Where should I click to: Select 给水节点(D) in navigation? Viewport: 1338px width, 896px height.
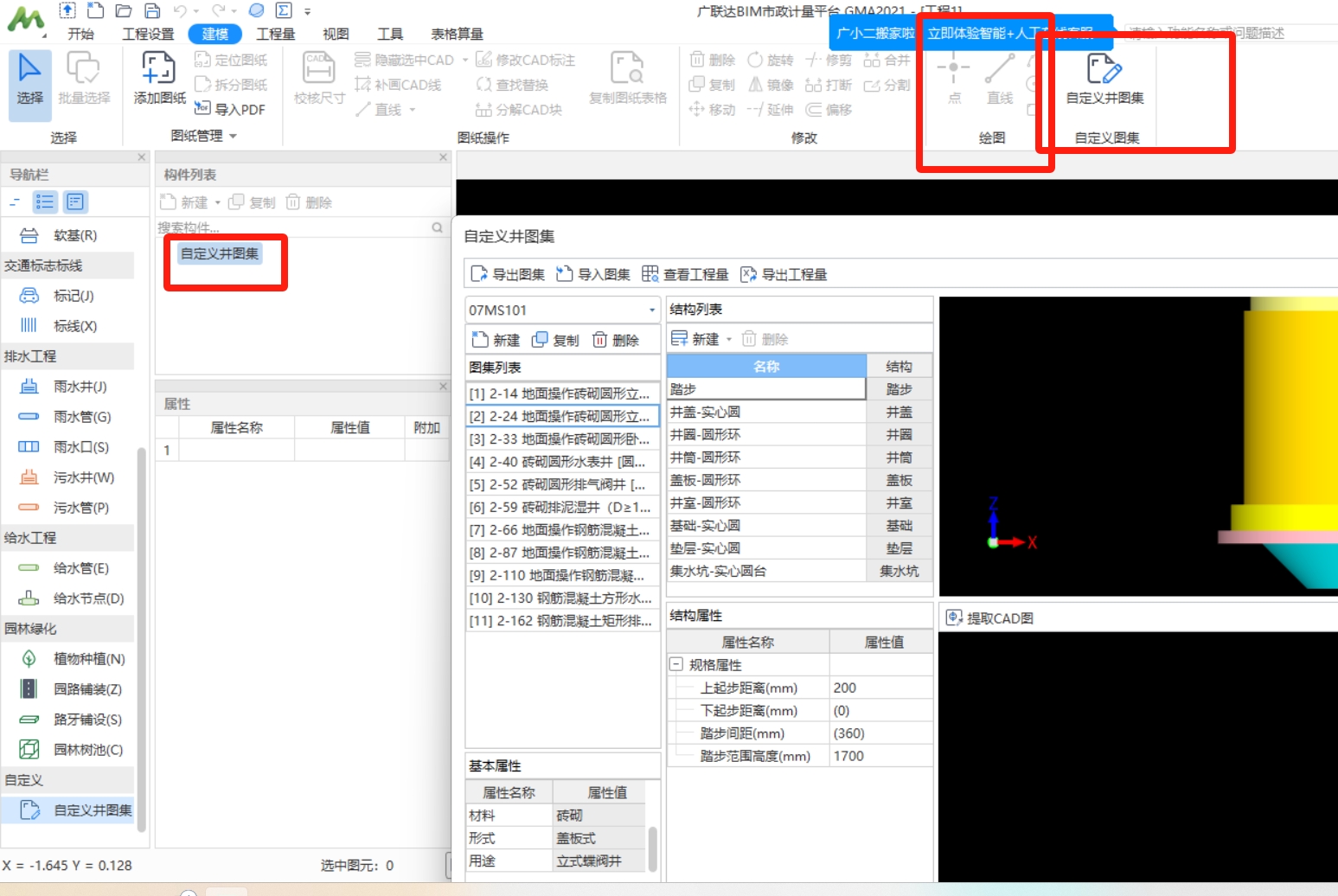click(x=69, y=598)
